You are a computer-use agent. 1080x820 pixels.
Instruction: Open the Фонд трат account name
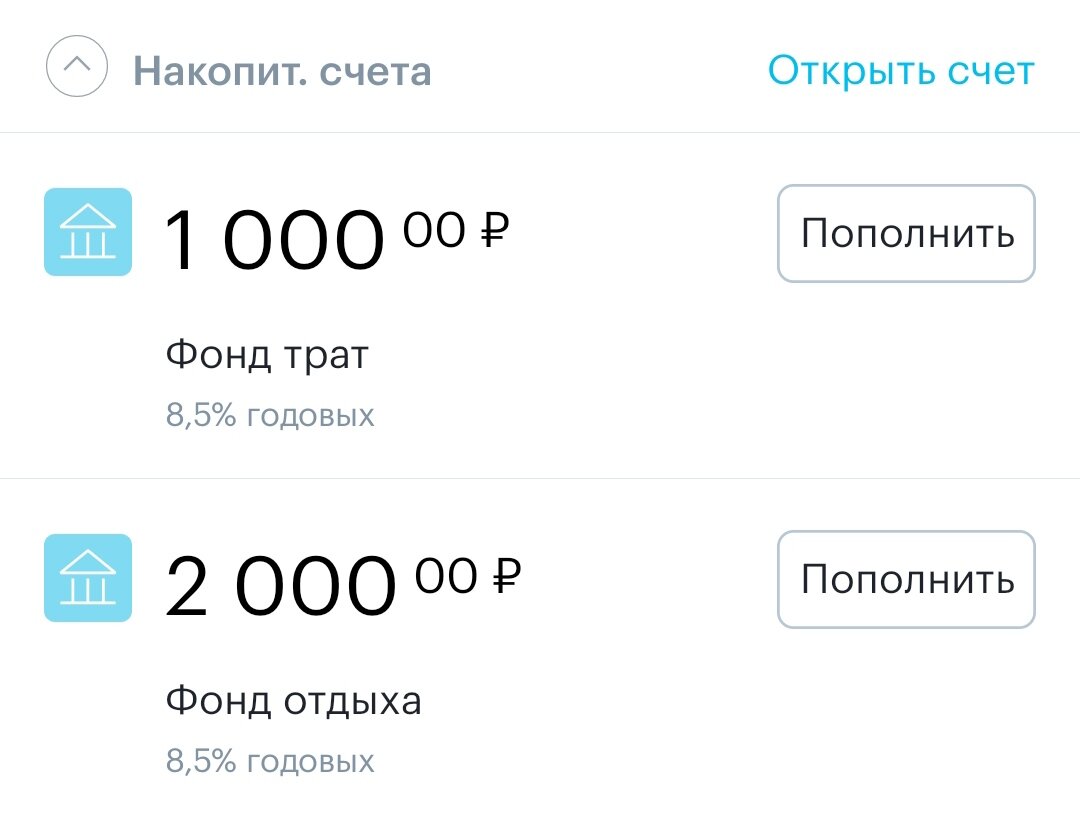(x=267, y=355)
